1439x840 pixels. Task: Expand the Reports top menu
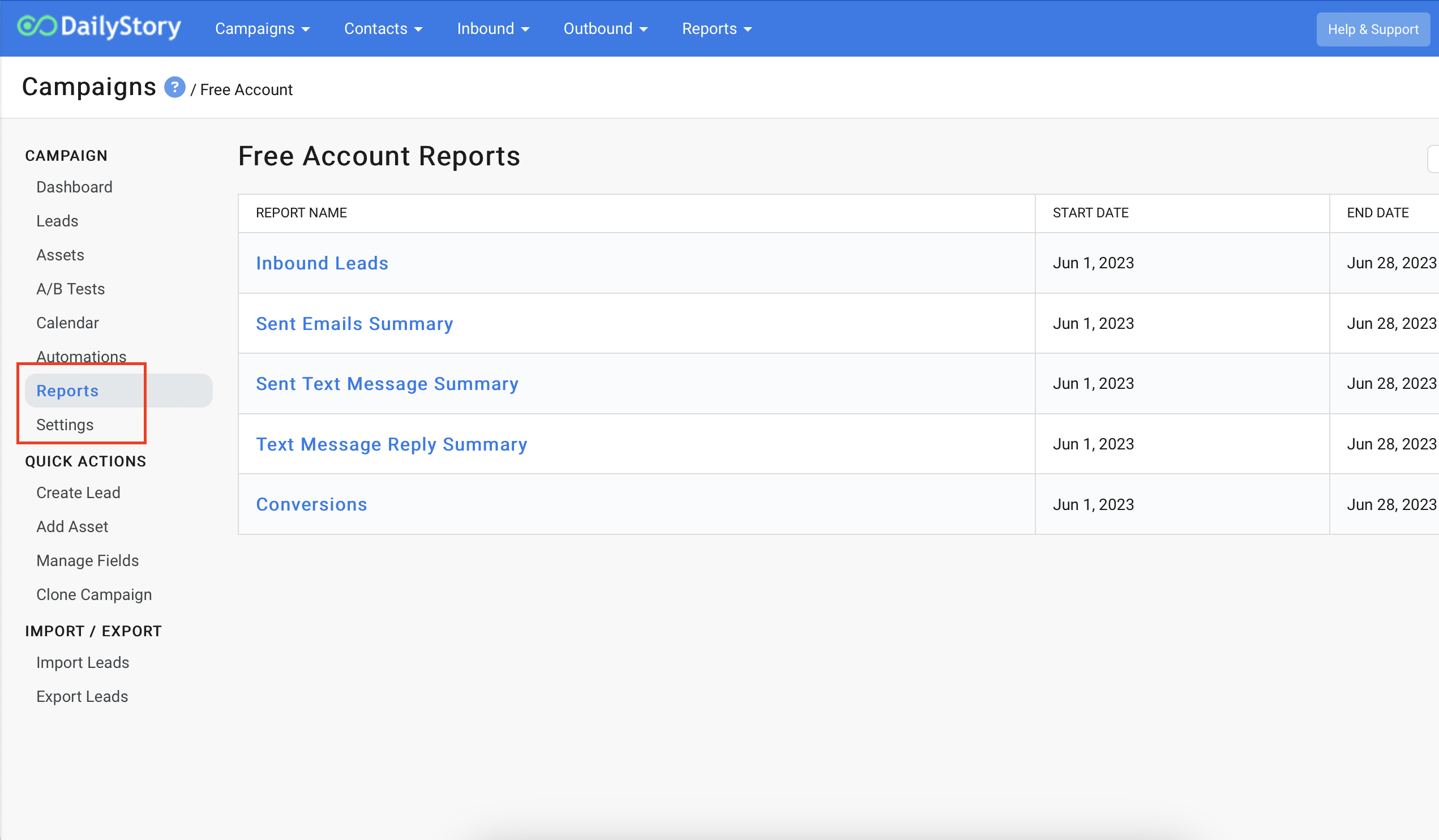717,28
